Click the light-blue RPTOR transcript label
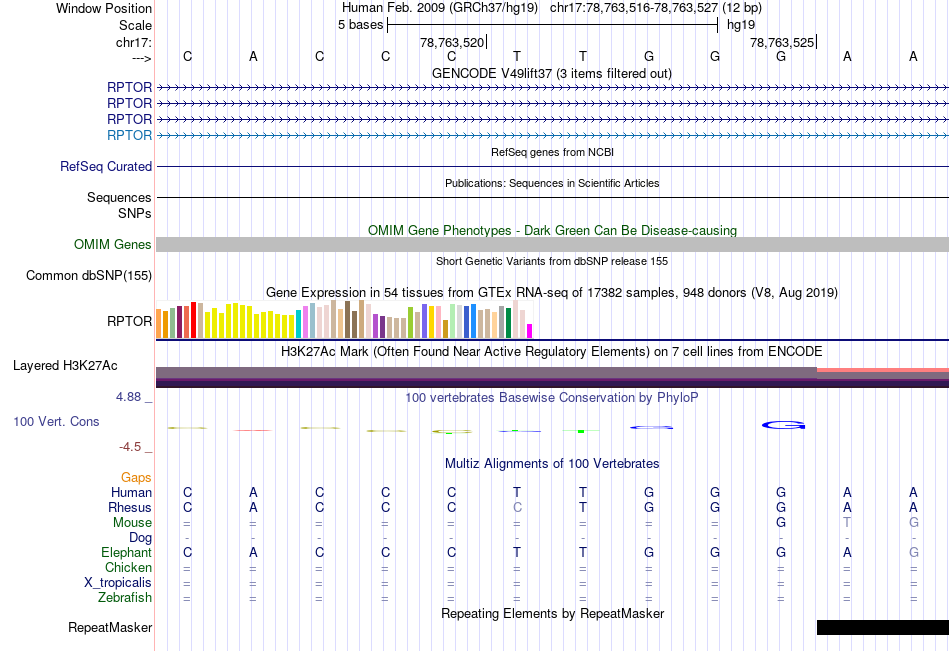Image resolution: width=950 pixels, height=651 pixels. tap(129, 135)
